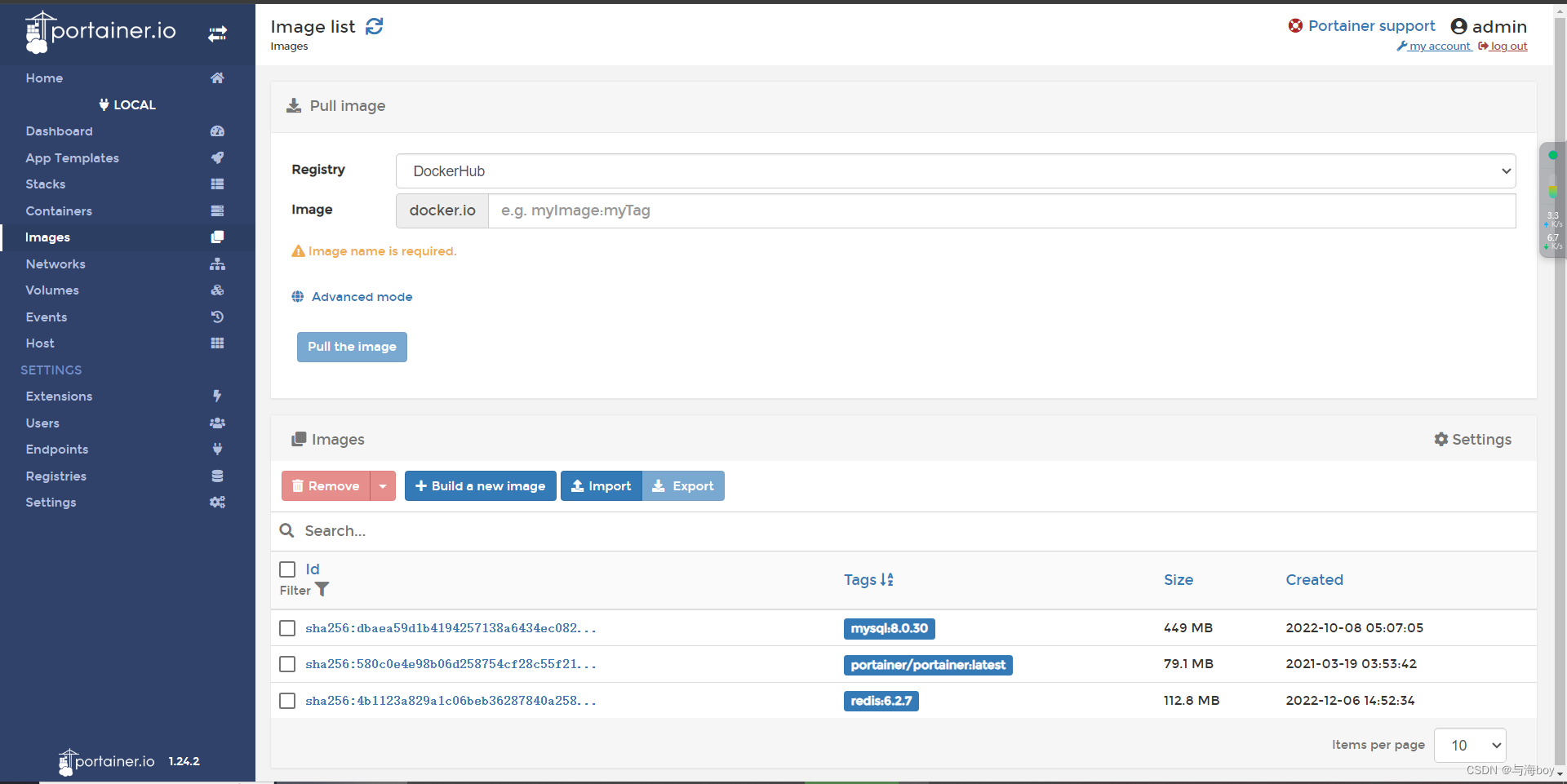Click the Networks sitemap icon
Viewport: 1567px width, 784px height.
click(217, 264)
